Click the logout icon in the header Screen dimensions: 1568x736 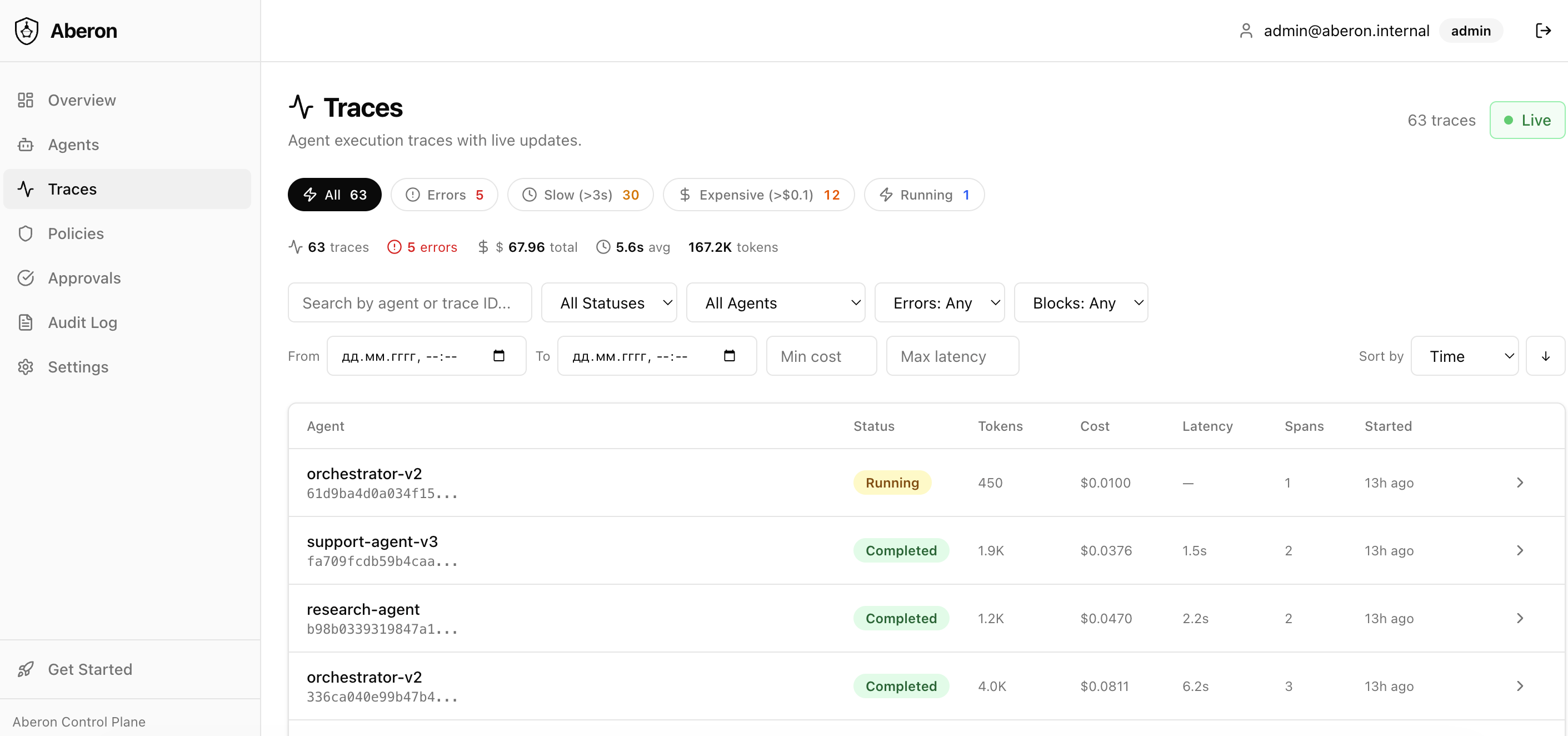pos(1544,31)
